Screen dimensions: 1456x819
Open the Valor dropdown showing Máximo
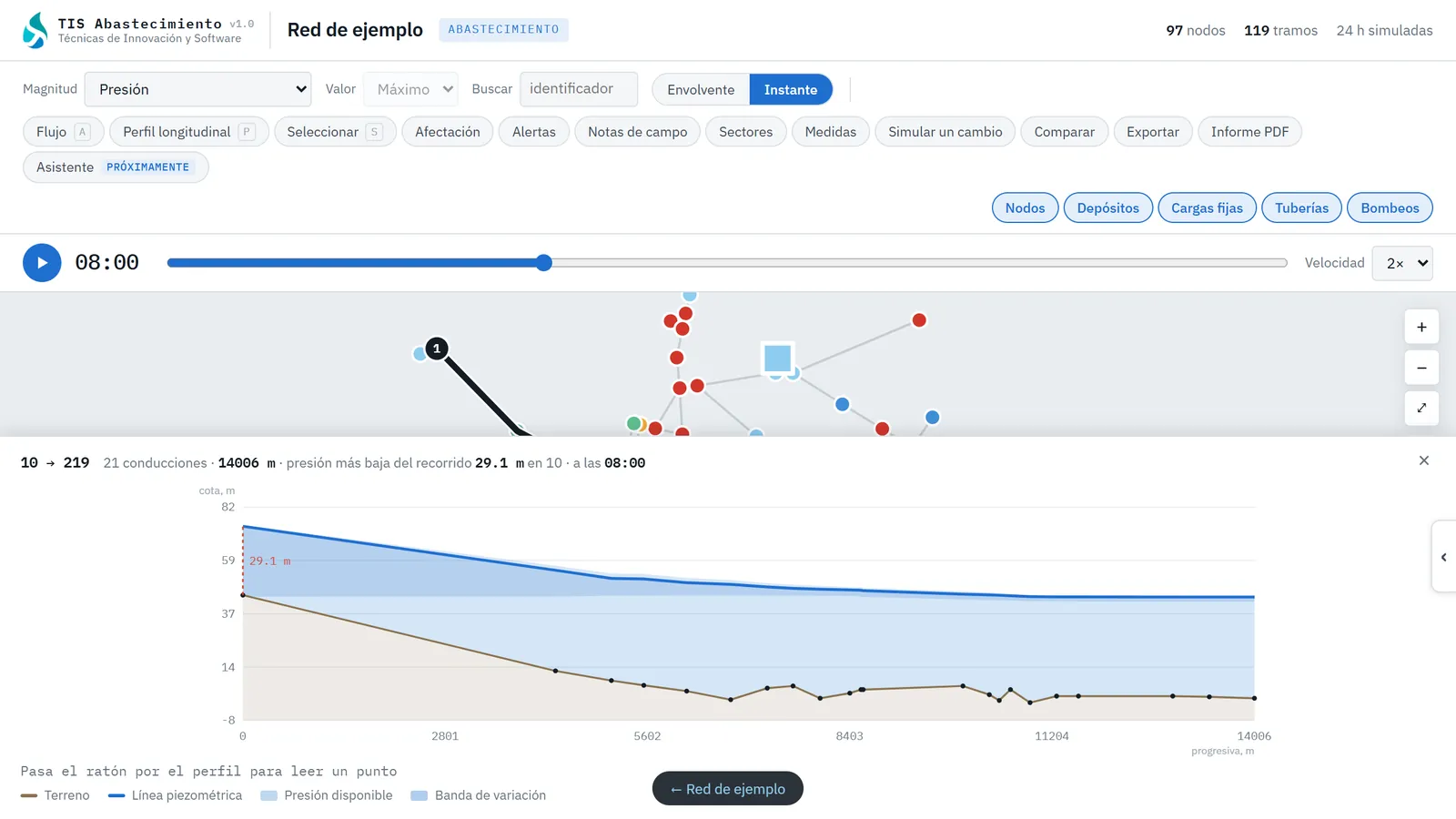tap(410, 89)
